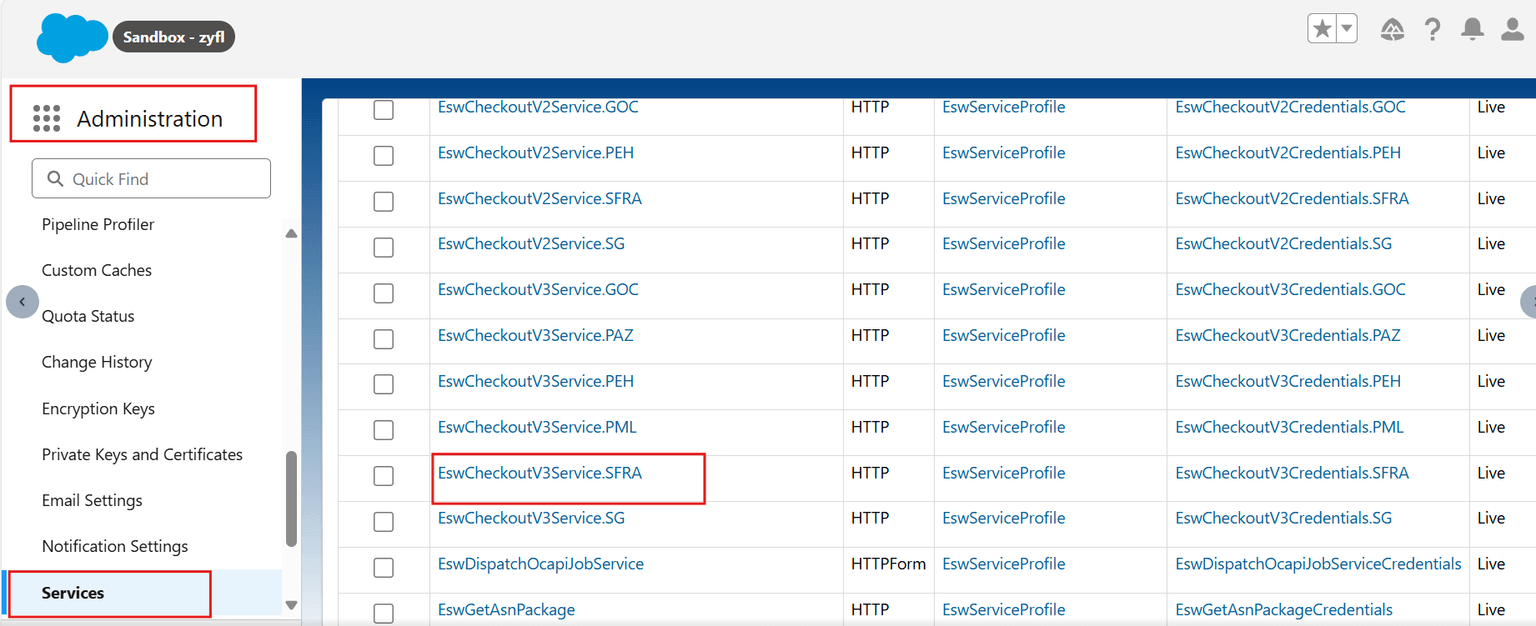Screen dimensions: 1536x626
Task: Collapse sidebar with left chevron button
Action: pos(22,301)
